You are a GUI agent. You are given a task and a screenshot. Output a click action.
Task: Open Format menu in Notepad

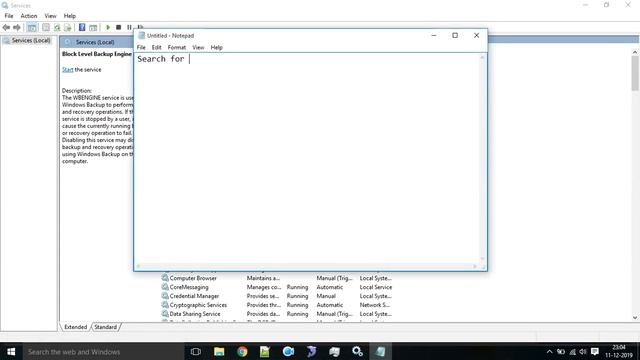(177, 47)
